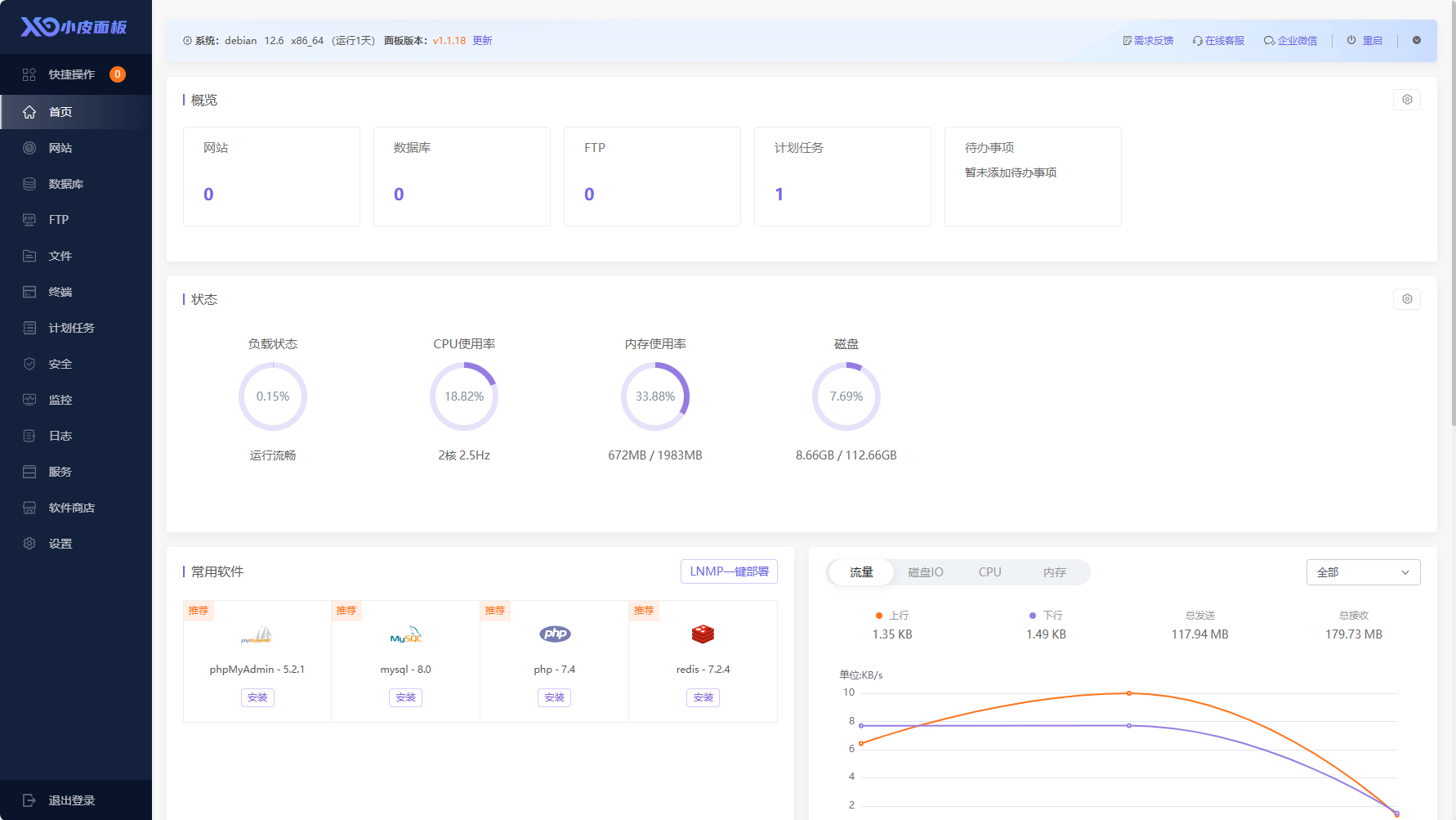Open the 计划任务 overview card
Viewport: 1456px width, 820px height.
(x=842, y=177)
